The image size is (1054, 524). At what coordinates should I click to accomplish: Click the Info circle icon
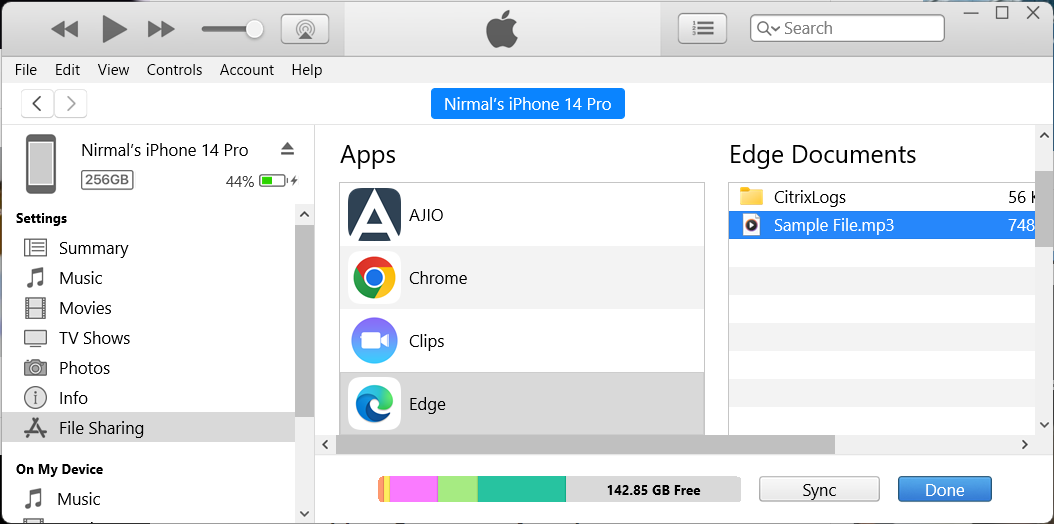click(36, 398)
